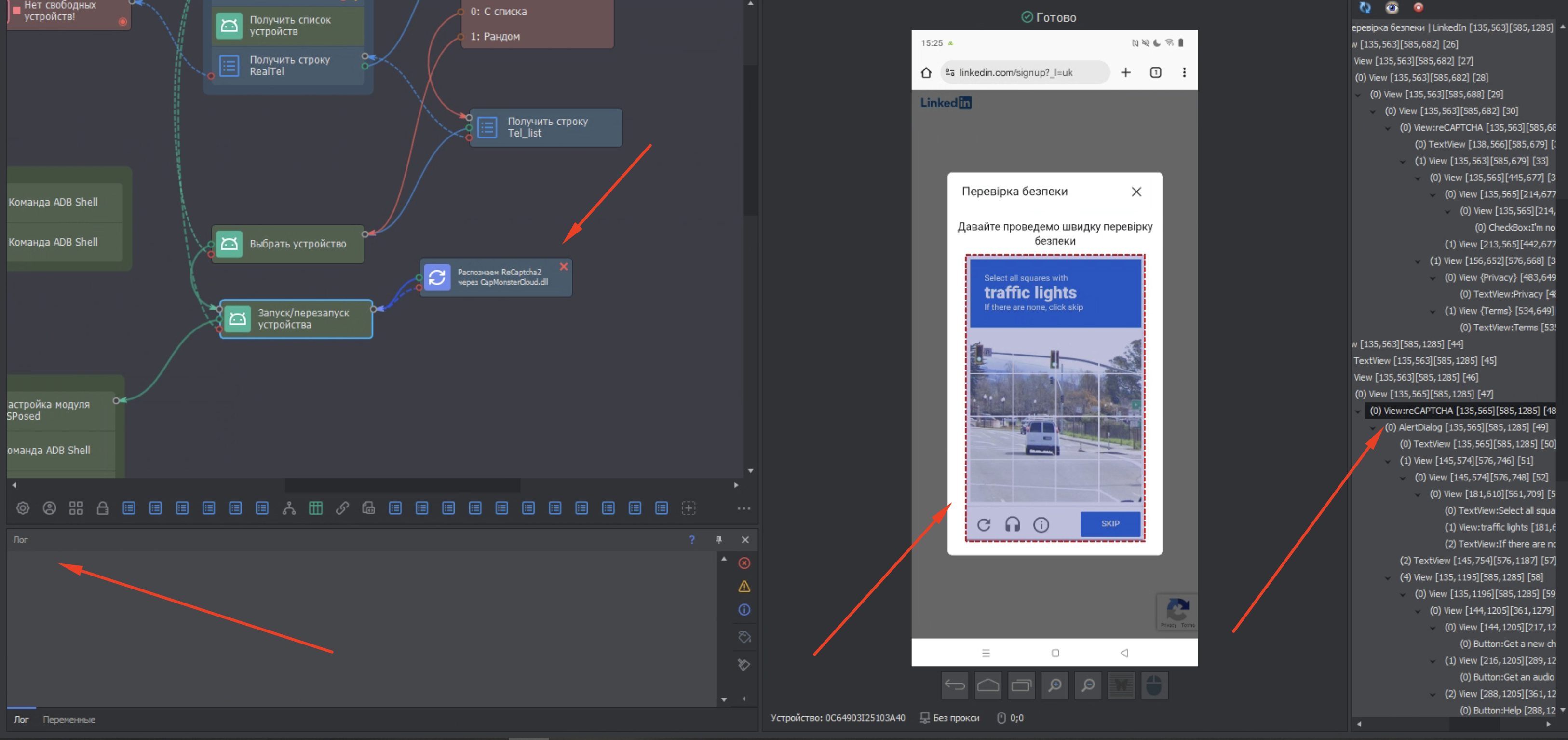Switch to the Переменные tab
Image resolution: width=1568 pixels, height=740 pixels.
click(x=69, y=719)
